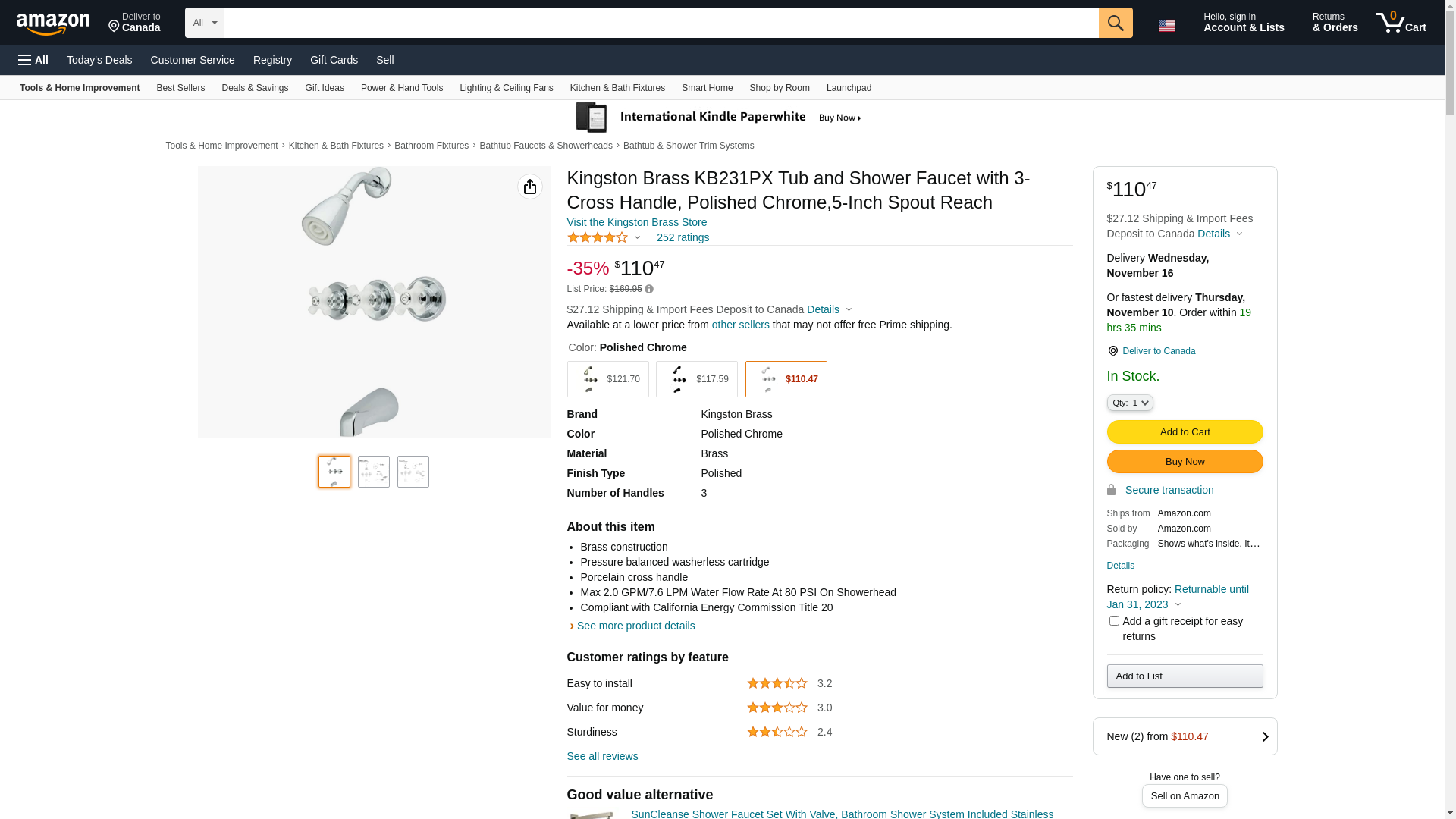Click the search text field

click(661, 23)
